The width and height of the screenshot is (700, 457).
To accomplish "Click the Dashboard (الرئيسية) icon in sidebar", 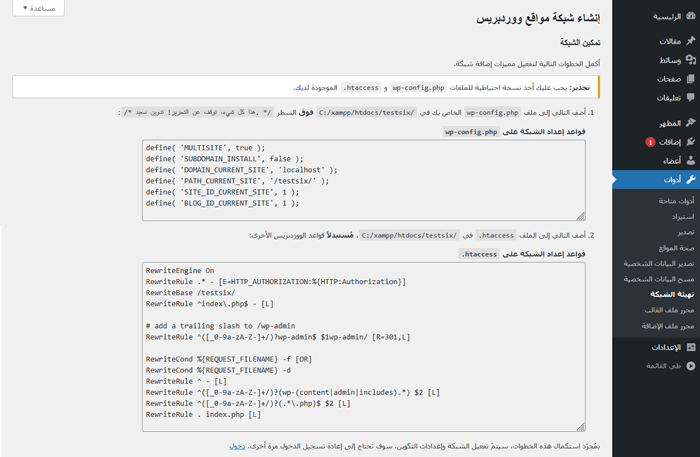I will 690,17.
